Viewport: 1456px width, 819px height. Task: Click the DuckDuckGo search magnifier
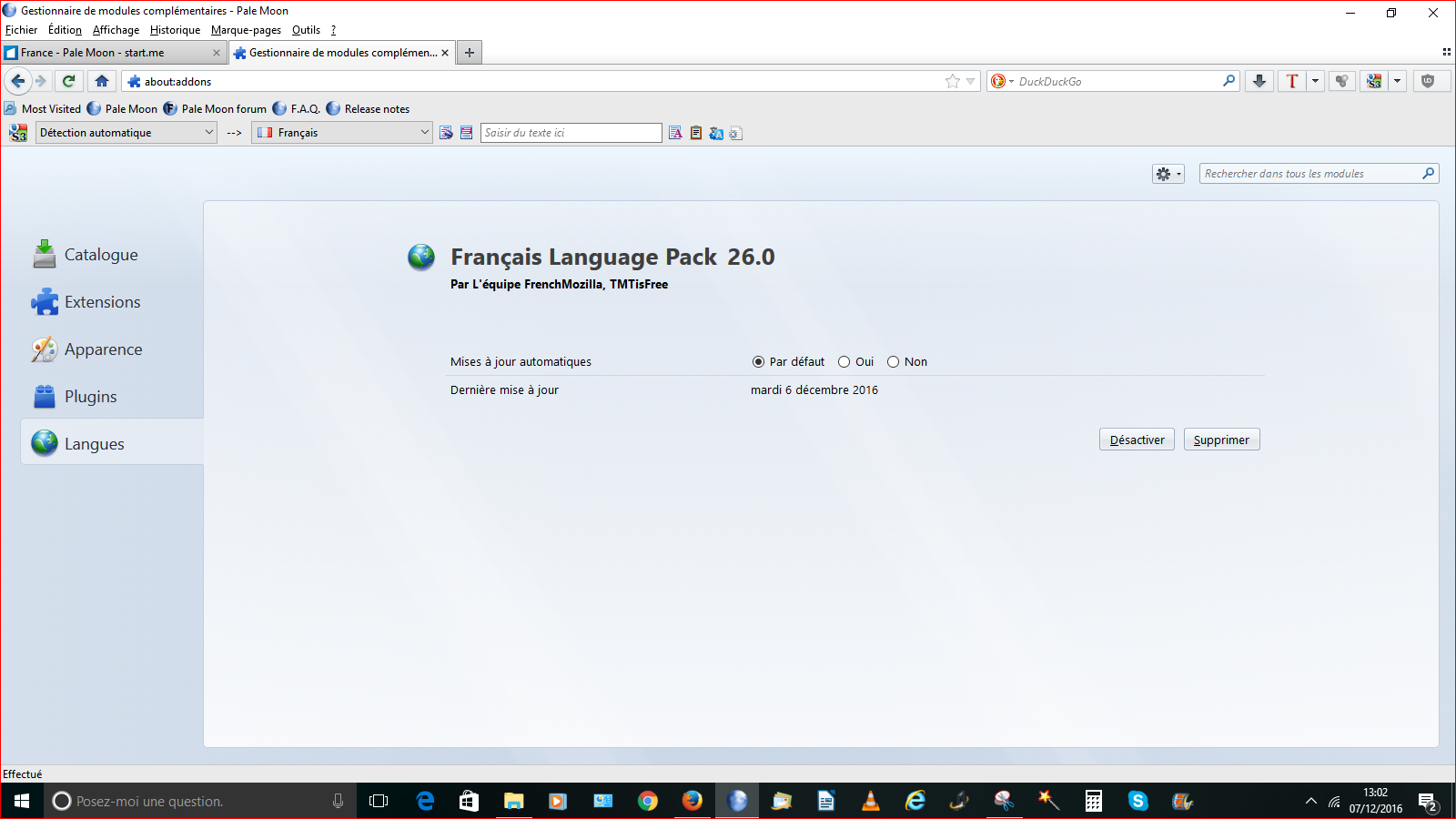pyautogui.click(x=1228, y=81)
